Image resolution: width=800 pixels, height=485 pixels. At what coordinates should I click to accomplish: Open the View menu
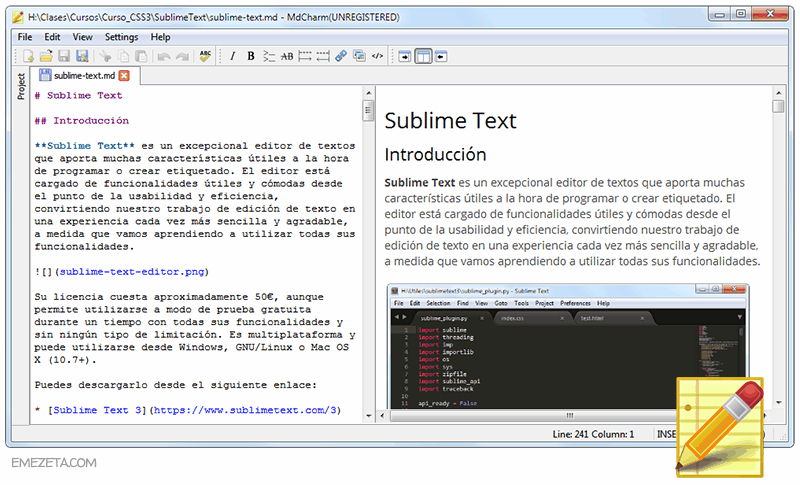(x=82, y=37)
